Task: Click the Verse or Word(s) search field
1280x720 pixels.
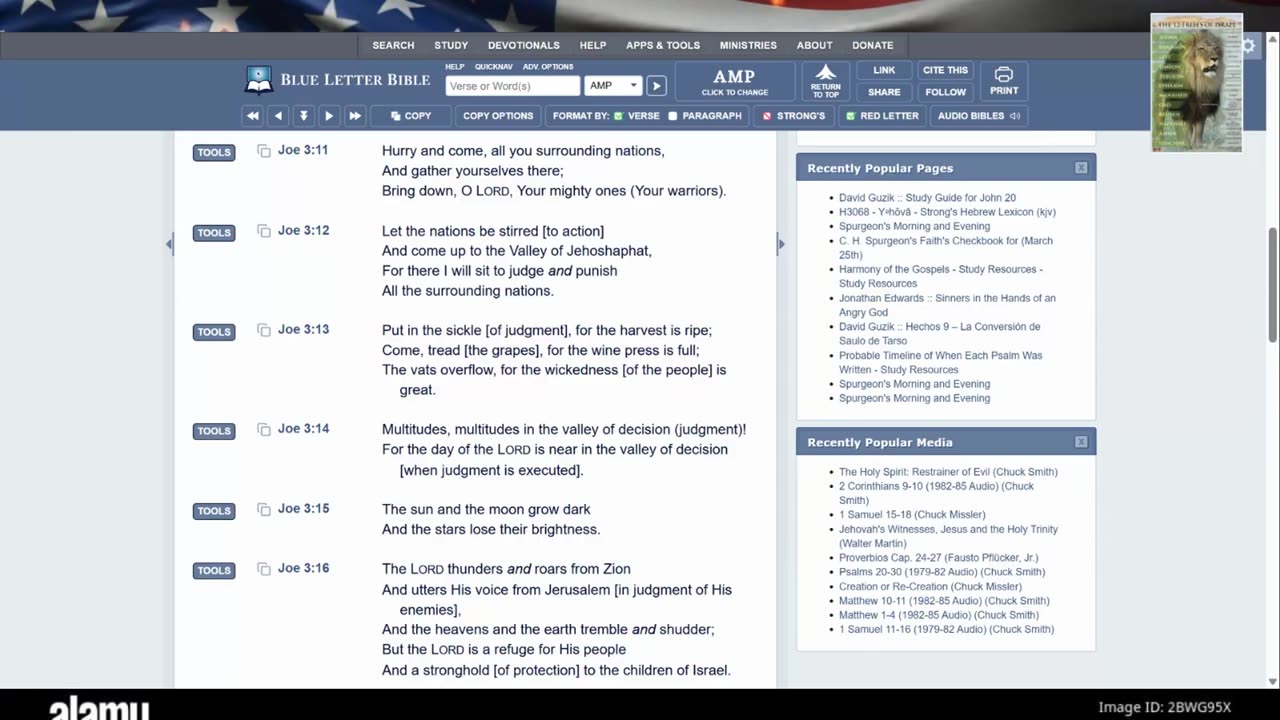Action: 513,86
